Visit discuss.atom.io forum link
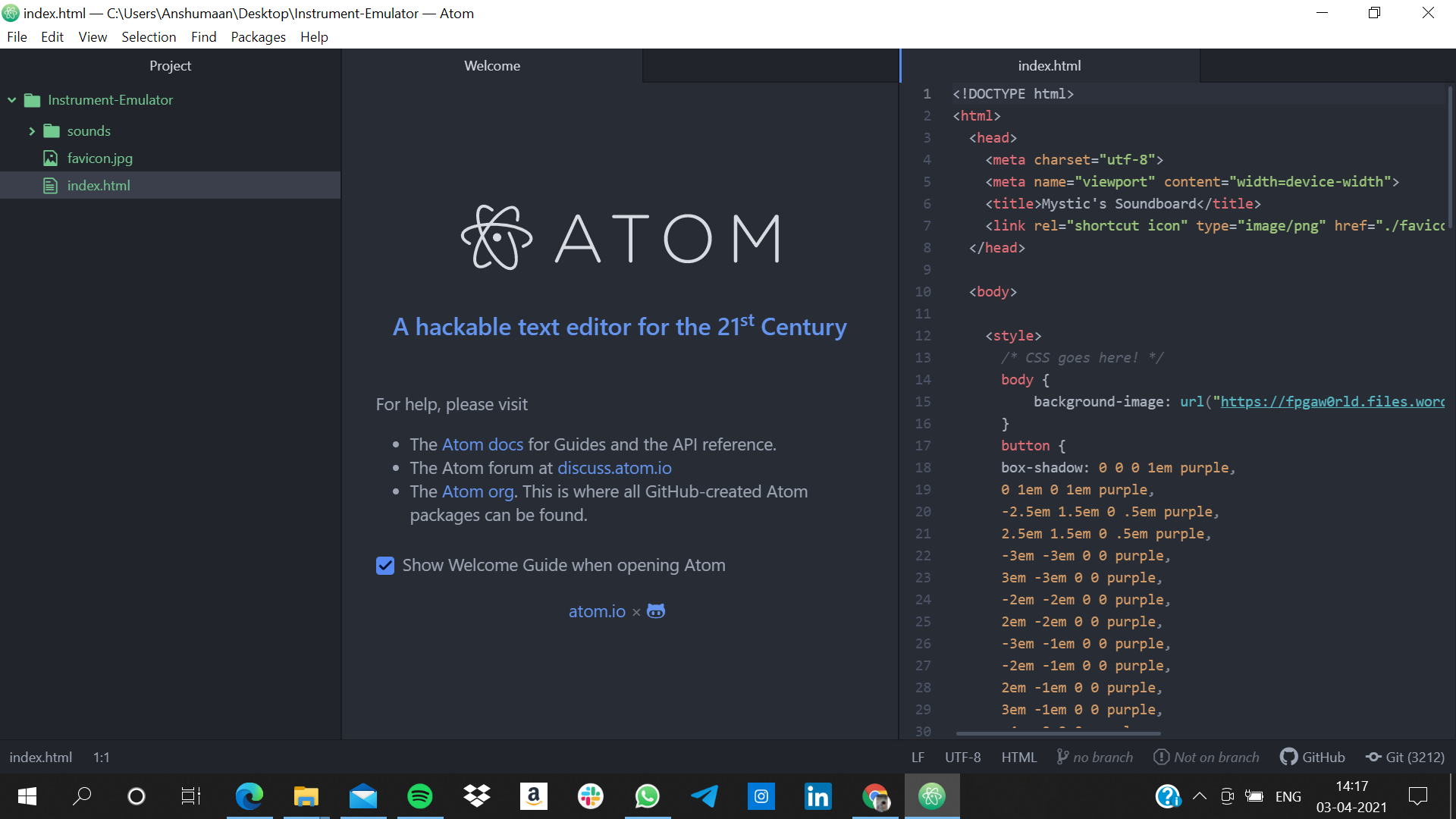 coord(614,468)
